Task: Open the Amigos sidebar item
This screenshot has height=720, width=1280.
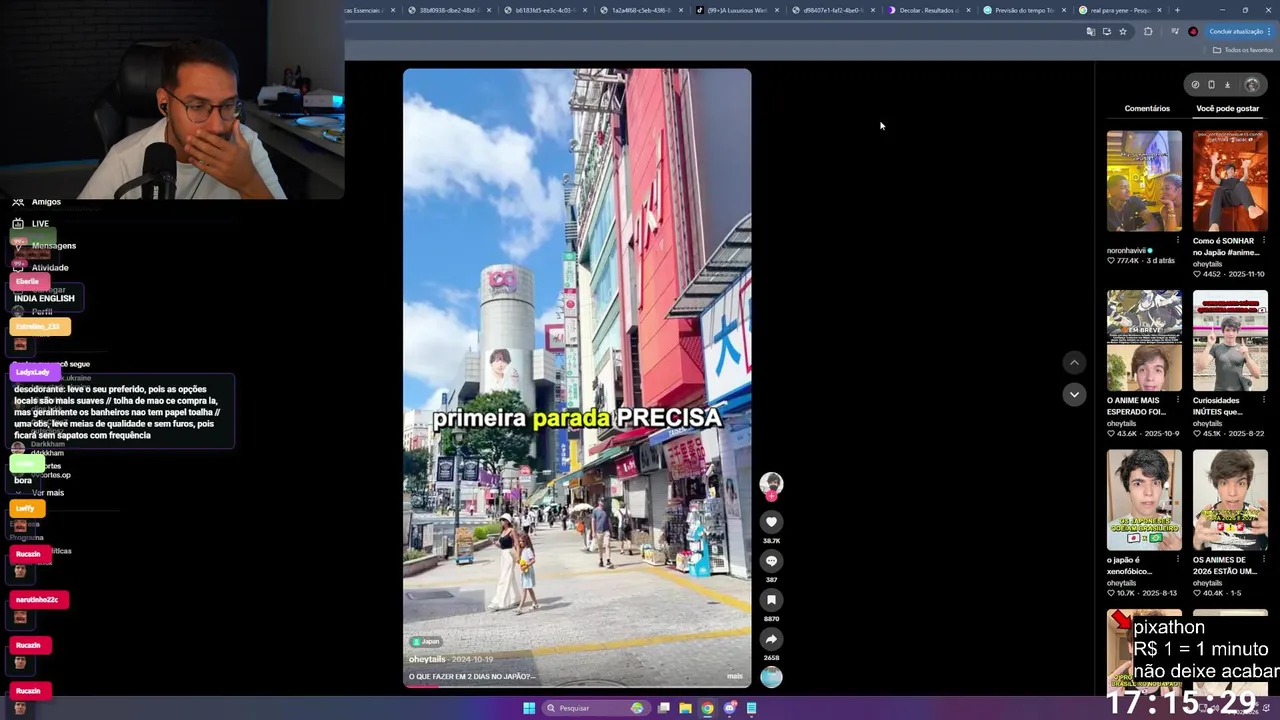Action: (x=36, y=202)
